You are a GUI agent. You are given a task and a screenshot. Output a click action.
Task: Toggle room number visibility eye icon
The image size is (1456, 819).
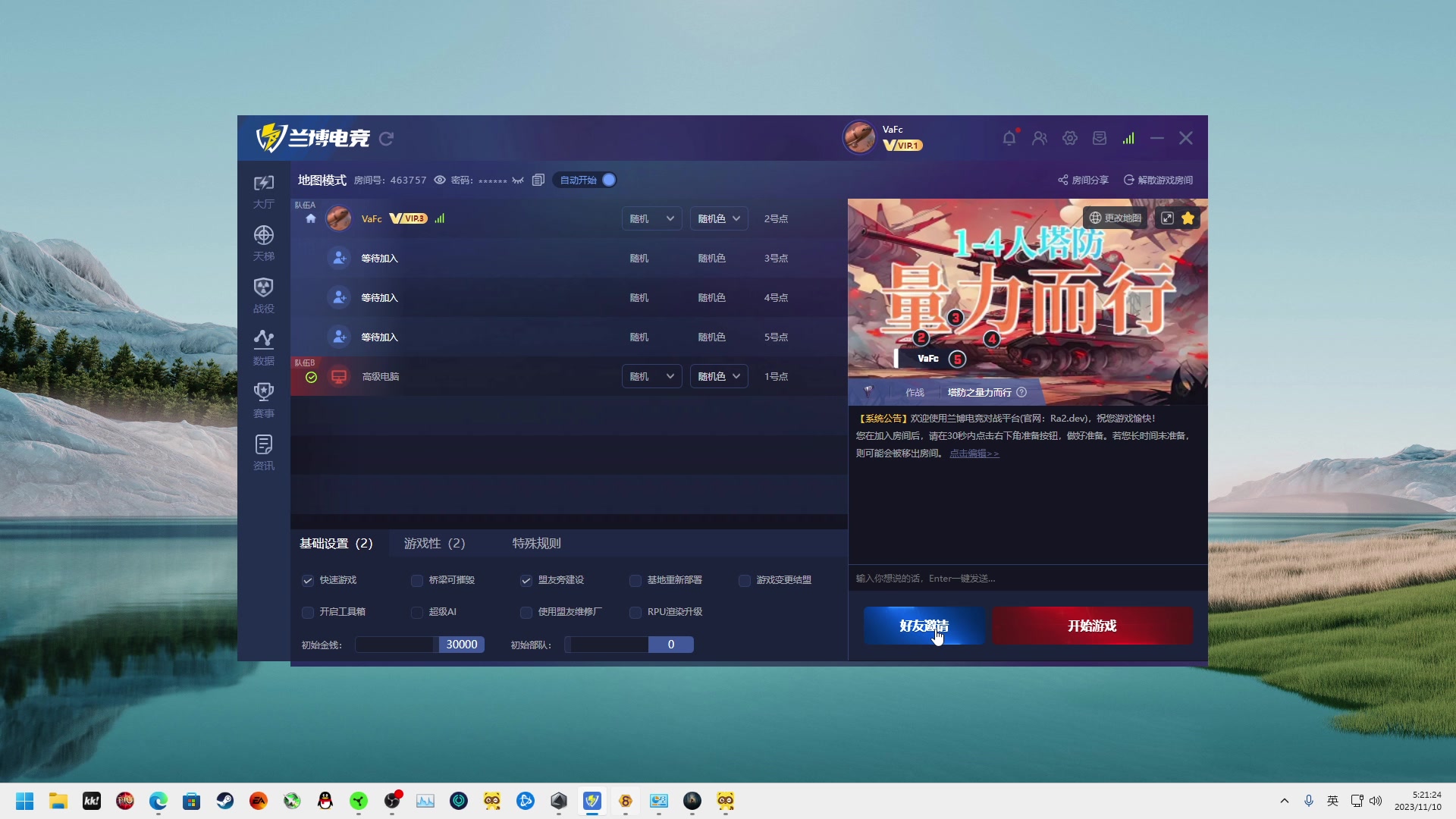[440, 180]
